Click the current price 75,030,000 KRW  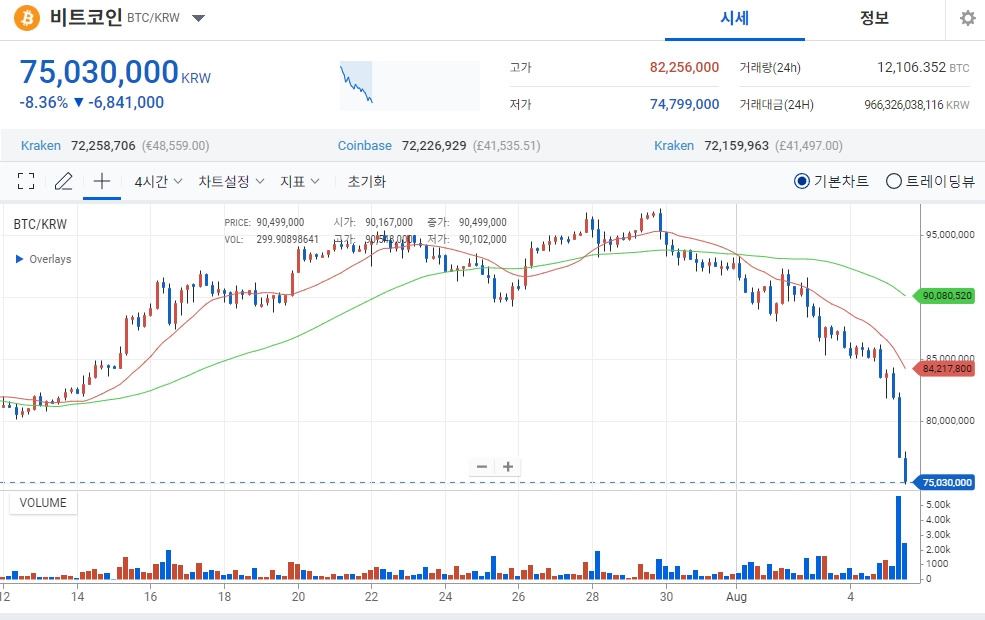[x=115, y=72]
